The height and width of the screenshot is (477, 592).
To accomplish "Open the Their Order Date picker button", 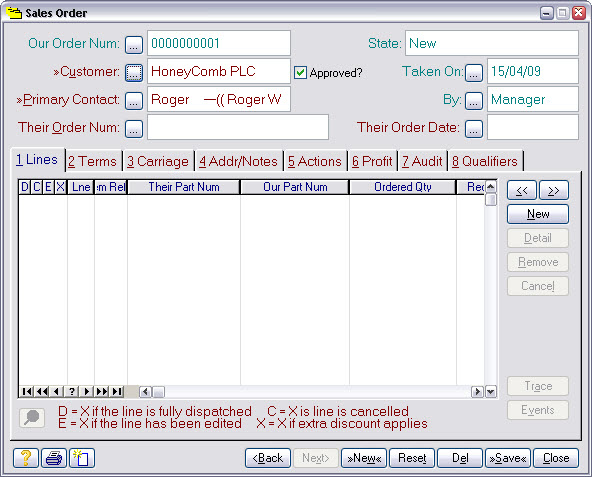I will tap(474, 129).
